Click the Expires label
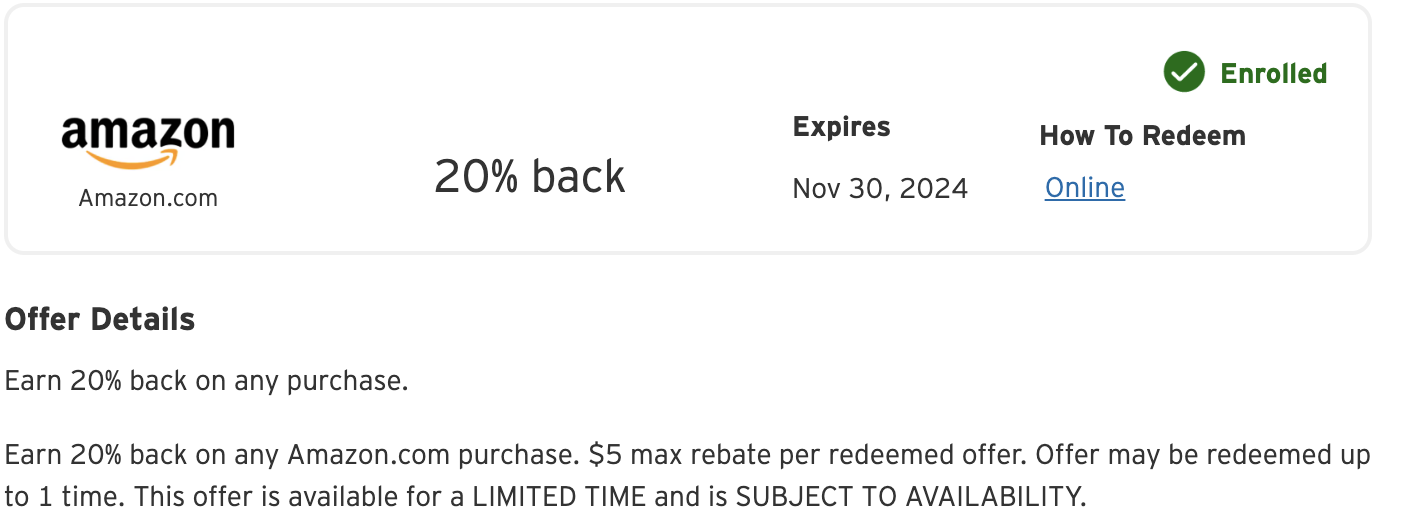 pyautogui.click(x=841, y=127)
